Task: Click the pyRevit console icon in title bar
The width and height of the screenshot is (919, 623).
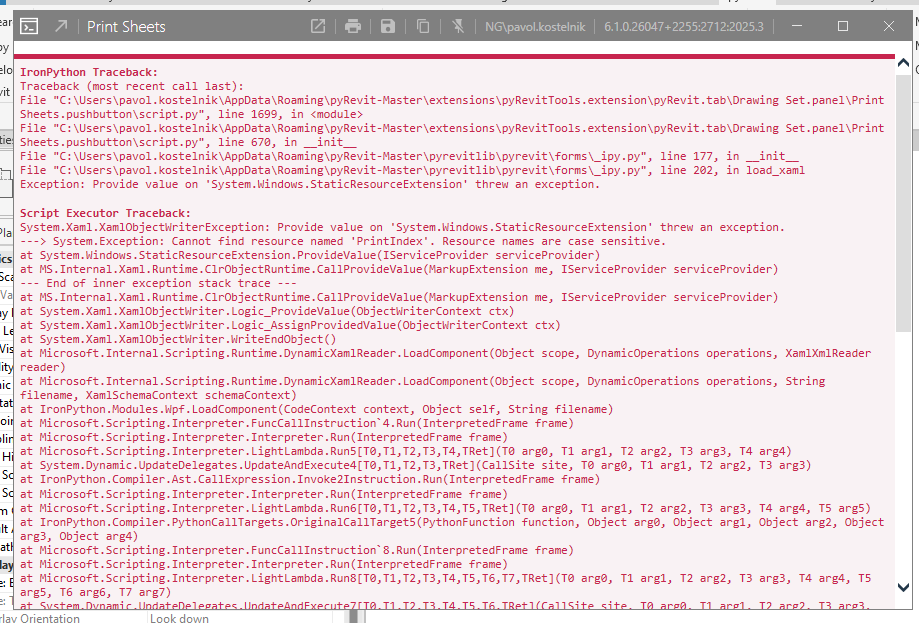Action: click(x=31, y=26)
